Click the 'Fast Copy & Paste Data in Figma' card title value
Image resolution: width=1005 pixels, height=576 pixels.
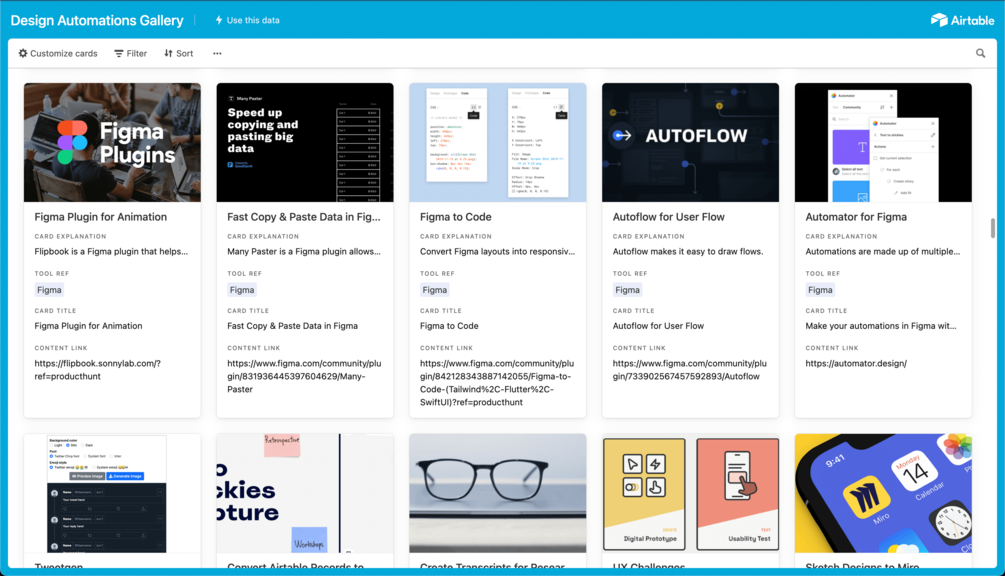coord(292,326)
